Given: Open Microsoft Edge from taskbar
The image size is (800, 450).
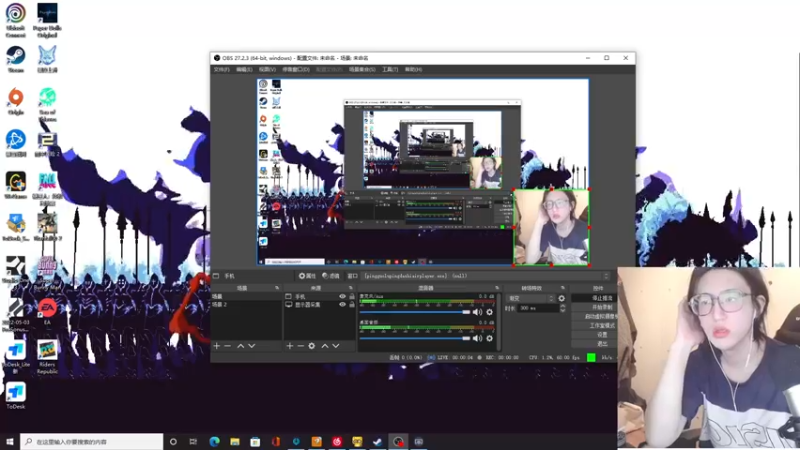Looking at the screenshot, I should (214, 442).
